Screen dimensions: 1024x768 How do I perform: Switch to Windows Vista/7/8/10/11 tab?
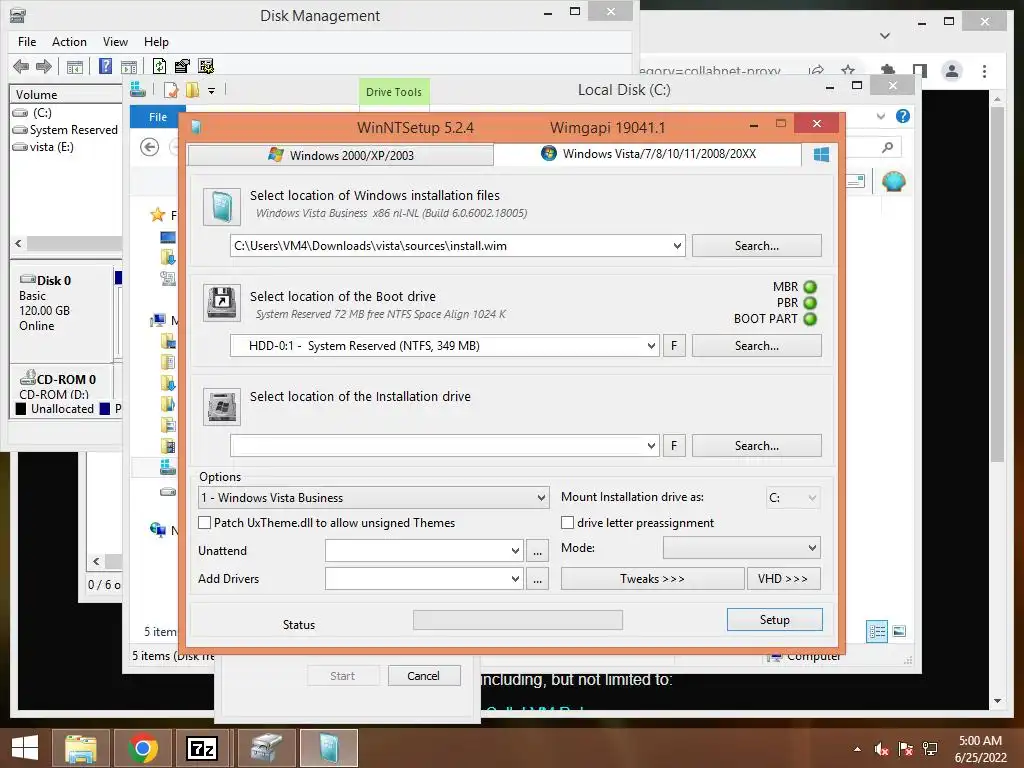click(648, 153)
